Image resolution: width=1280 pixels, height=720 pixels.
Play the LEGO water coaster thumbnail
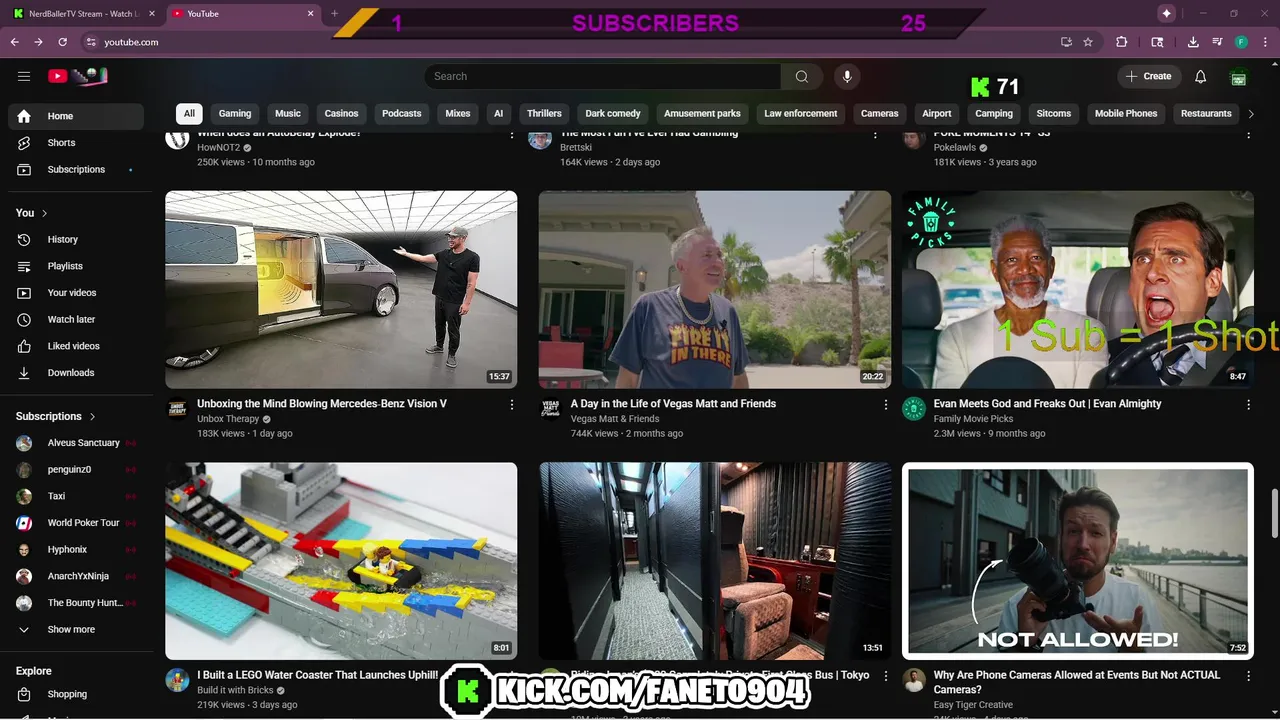point(341,561)
